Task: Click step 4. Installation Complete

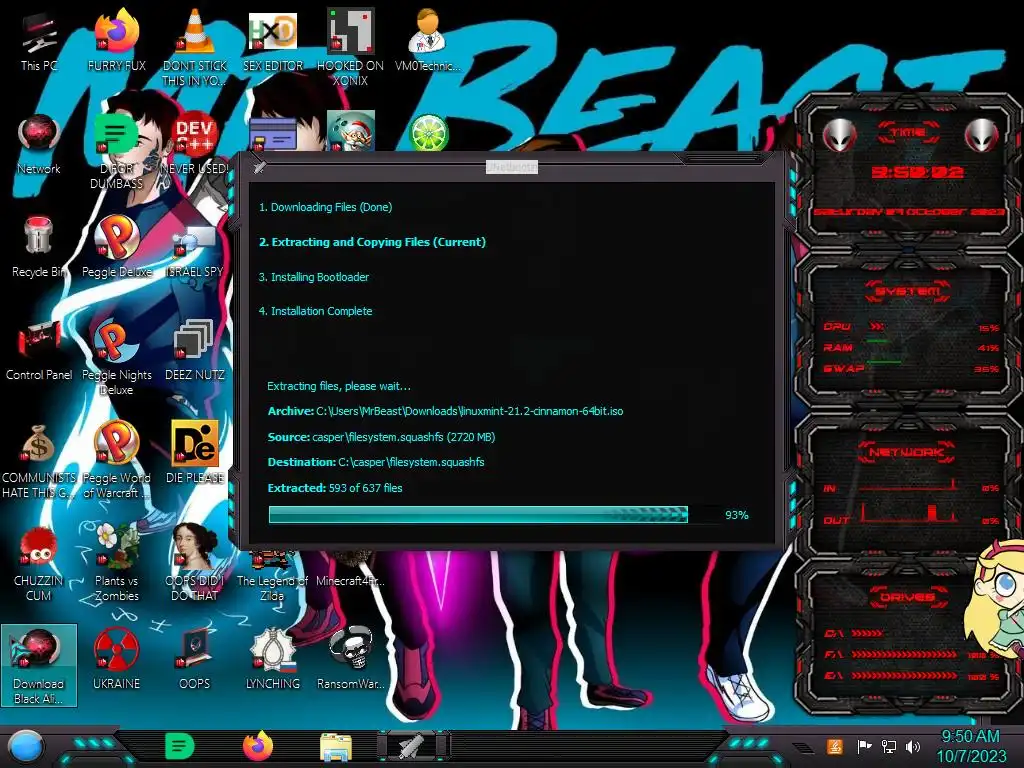Action: pos(315,311)
